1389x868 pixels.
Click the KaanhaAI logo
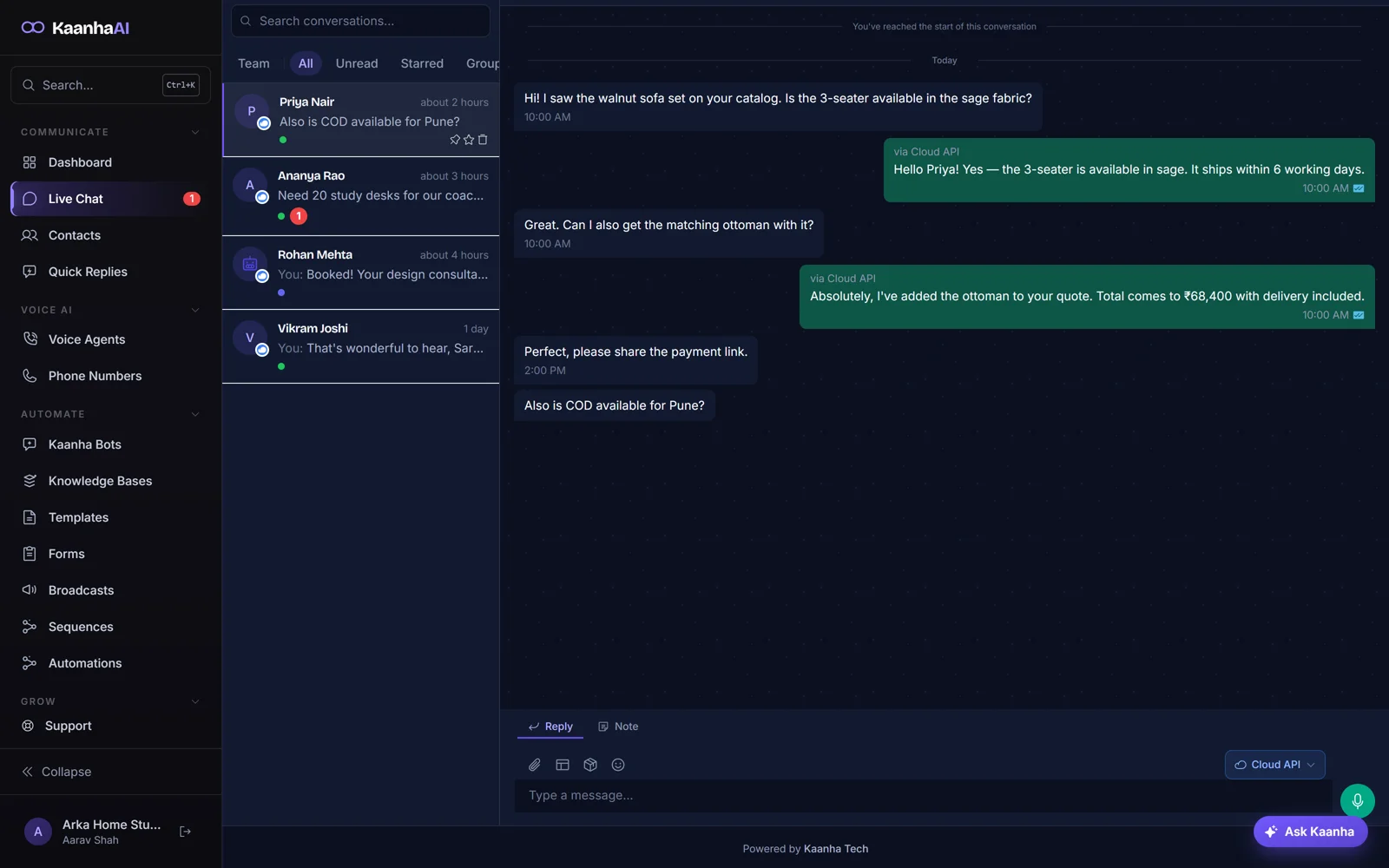click(76, 28)
